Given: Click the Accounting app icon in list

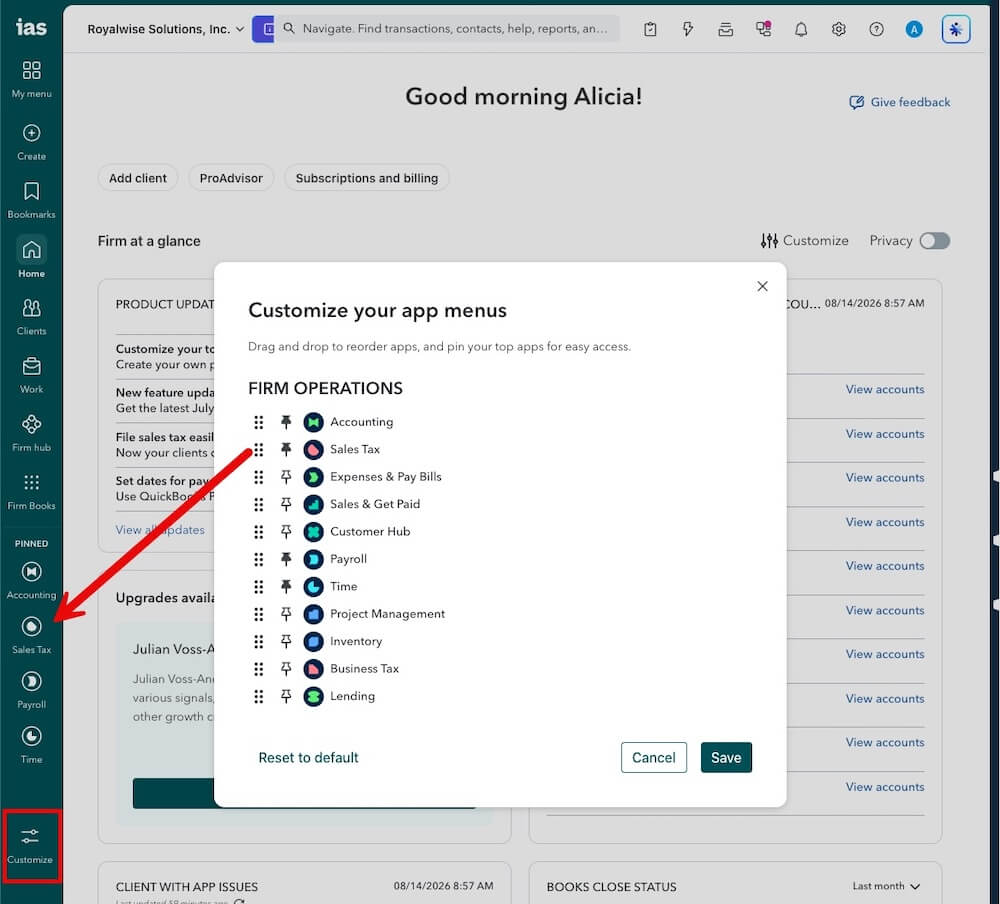Looking at the screenshot, I should point(313,422).
